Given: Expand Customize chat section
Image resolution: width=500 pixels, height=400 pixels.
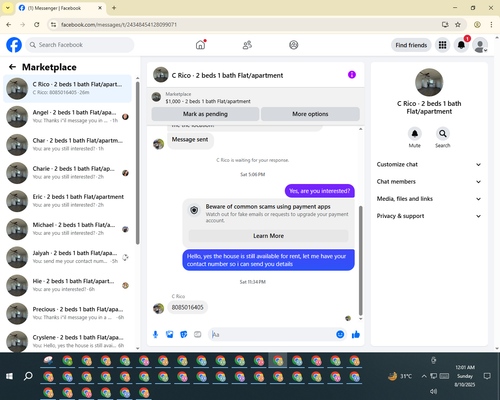Looking at the screenshot, I should point(429,164).
